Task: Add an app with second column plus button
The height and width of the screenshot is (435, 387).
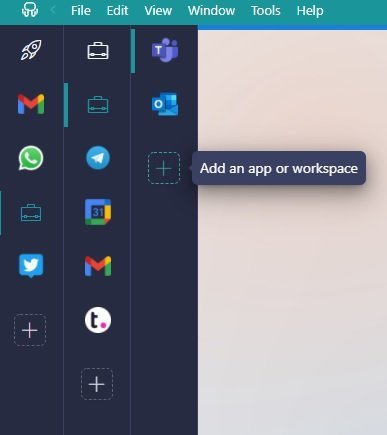Action: click(x=97, y=384)
